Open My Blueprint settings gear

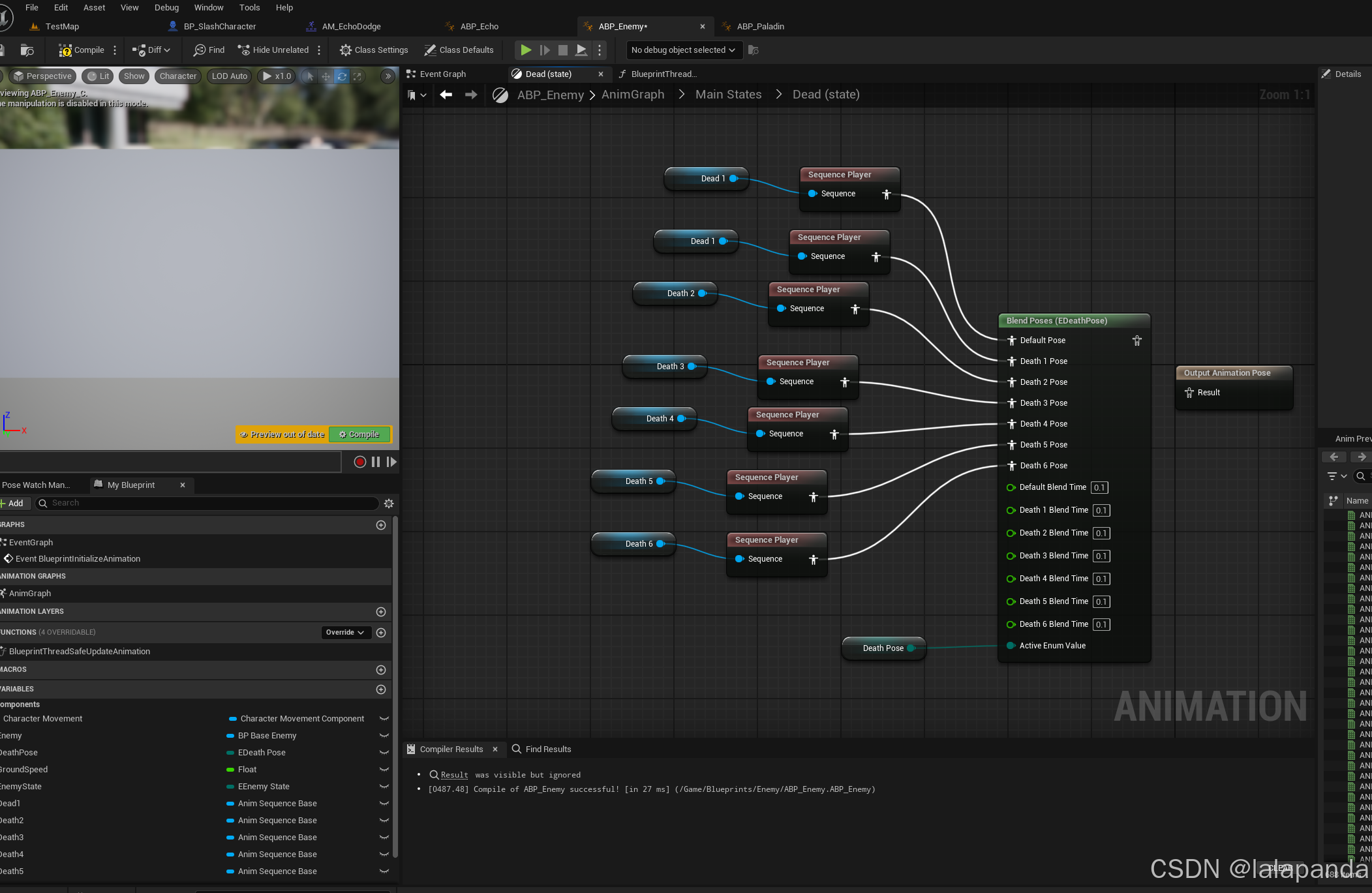click(389, 504)
